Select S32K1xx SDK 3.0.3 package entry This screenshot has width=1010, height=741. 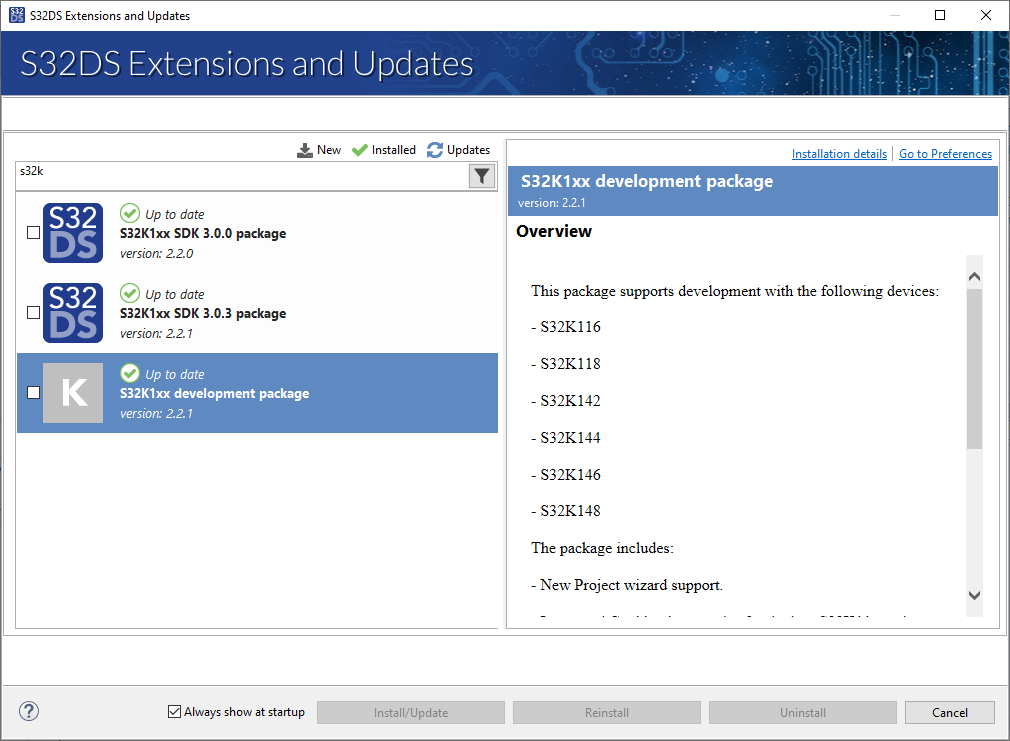tap(300, 313)
